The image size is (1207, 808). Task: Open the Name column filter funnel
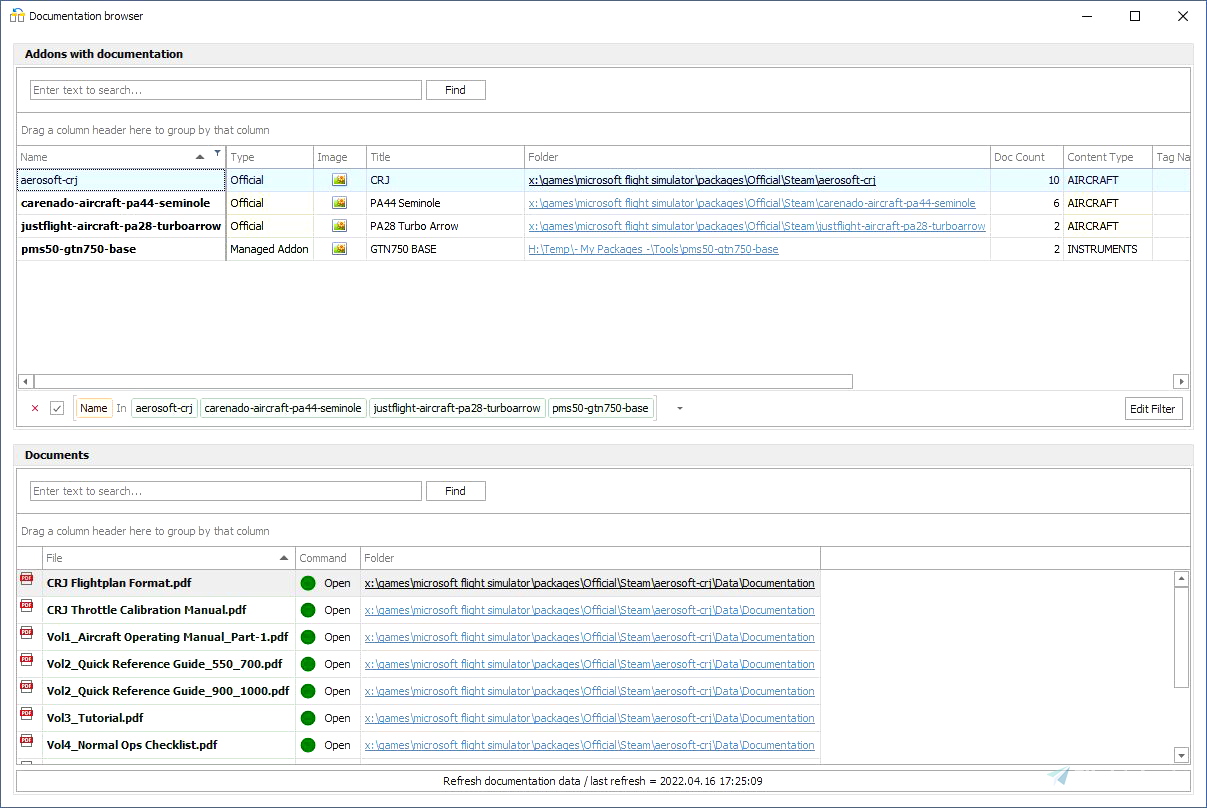coord(218,153)
